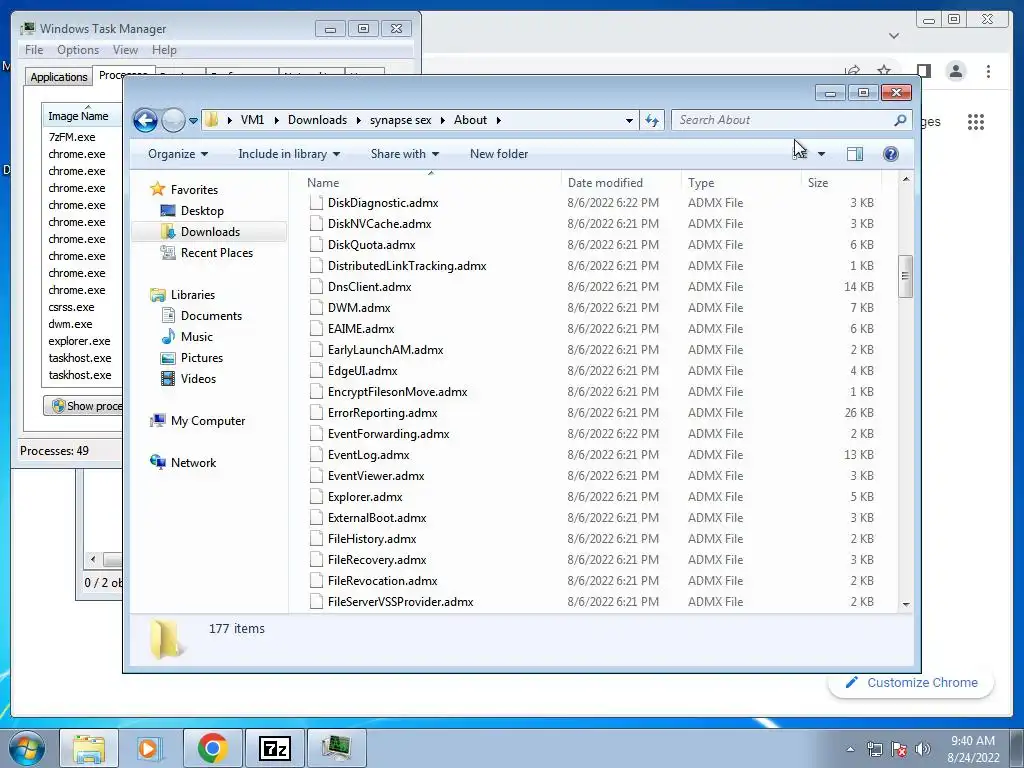Image resolution: width=1024 pixels, height=768 pixels.
Task: Click the Explorer forward arrow button
Action: [x=173, y=120]
